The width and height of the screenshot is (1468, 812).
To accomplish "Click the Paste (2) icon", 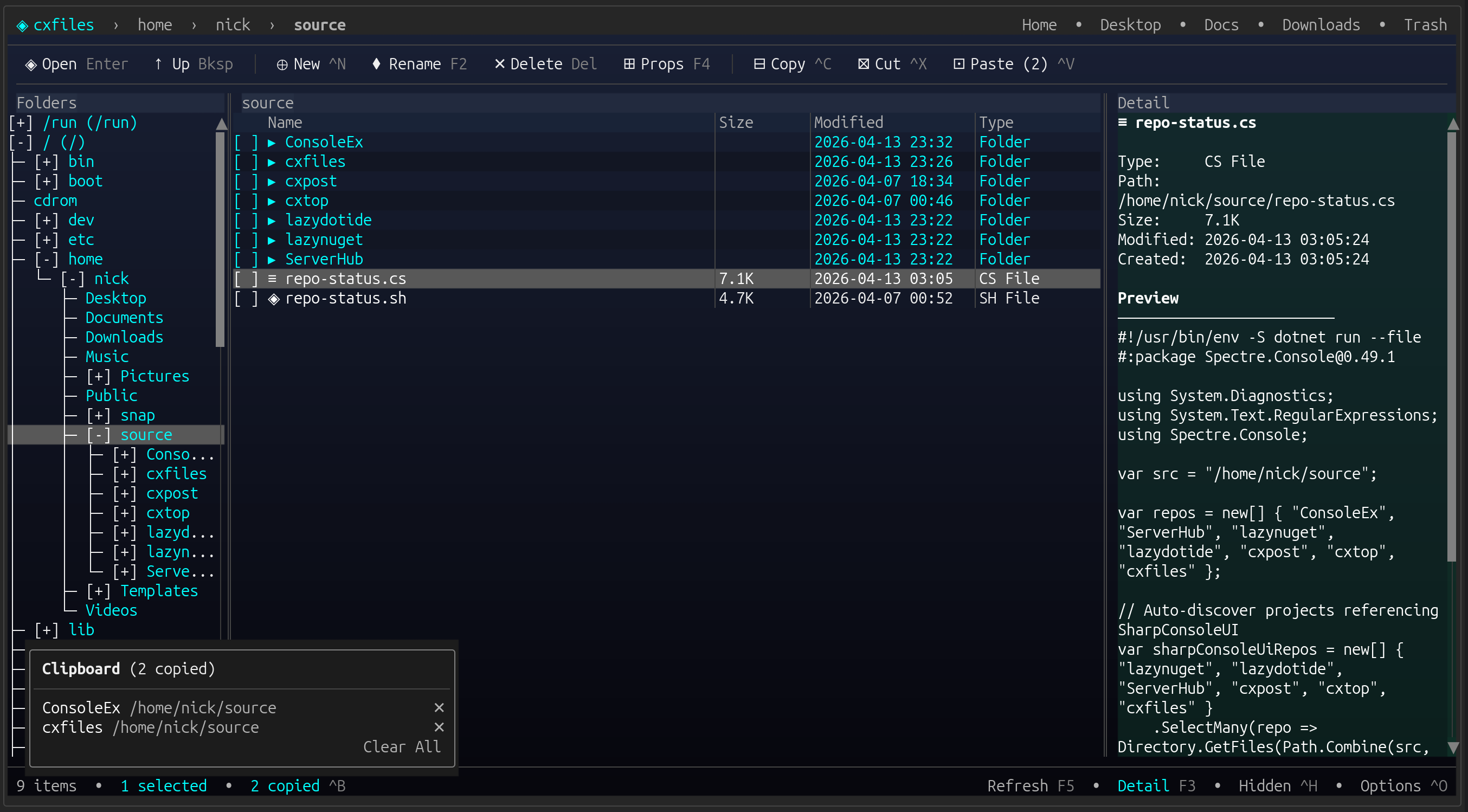I will [x=958, y=64].
